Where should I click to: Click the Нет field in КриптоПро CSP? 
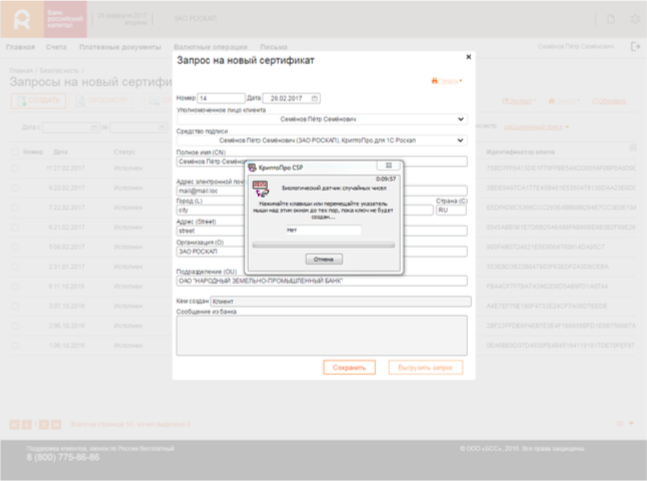pos(324,230)
